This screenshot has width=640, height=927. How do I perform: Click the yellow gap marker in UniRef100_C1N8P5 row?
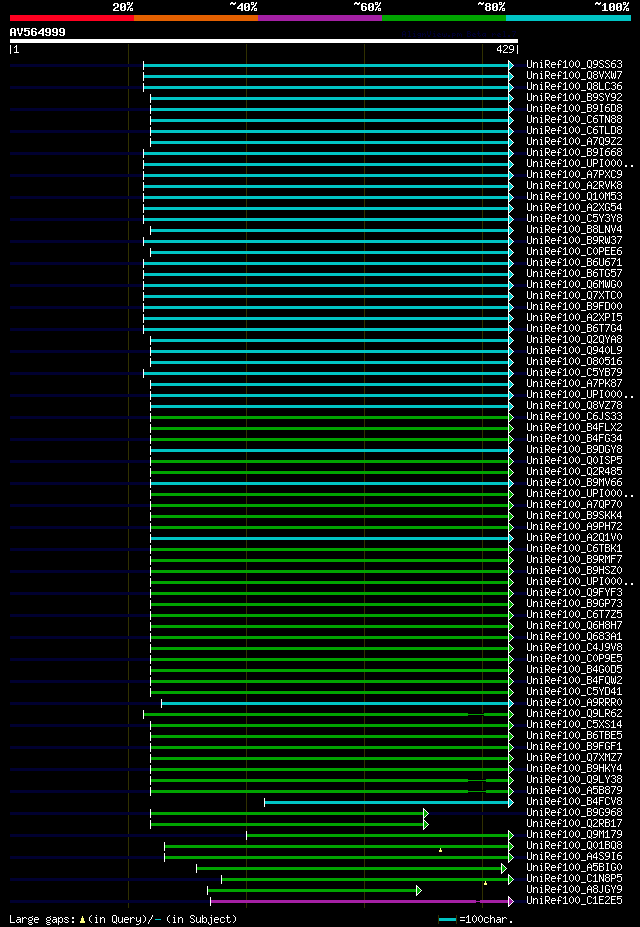(485, 883)
